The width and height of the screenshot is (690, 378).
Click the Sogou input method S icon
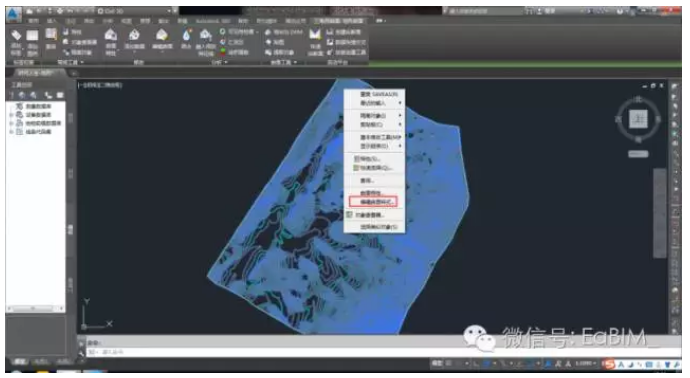[x=609, y=364]
